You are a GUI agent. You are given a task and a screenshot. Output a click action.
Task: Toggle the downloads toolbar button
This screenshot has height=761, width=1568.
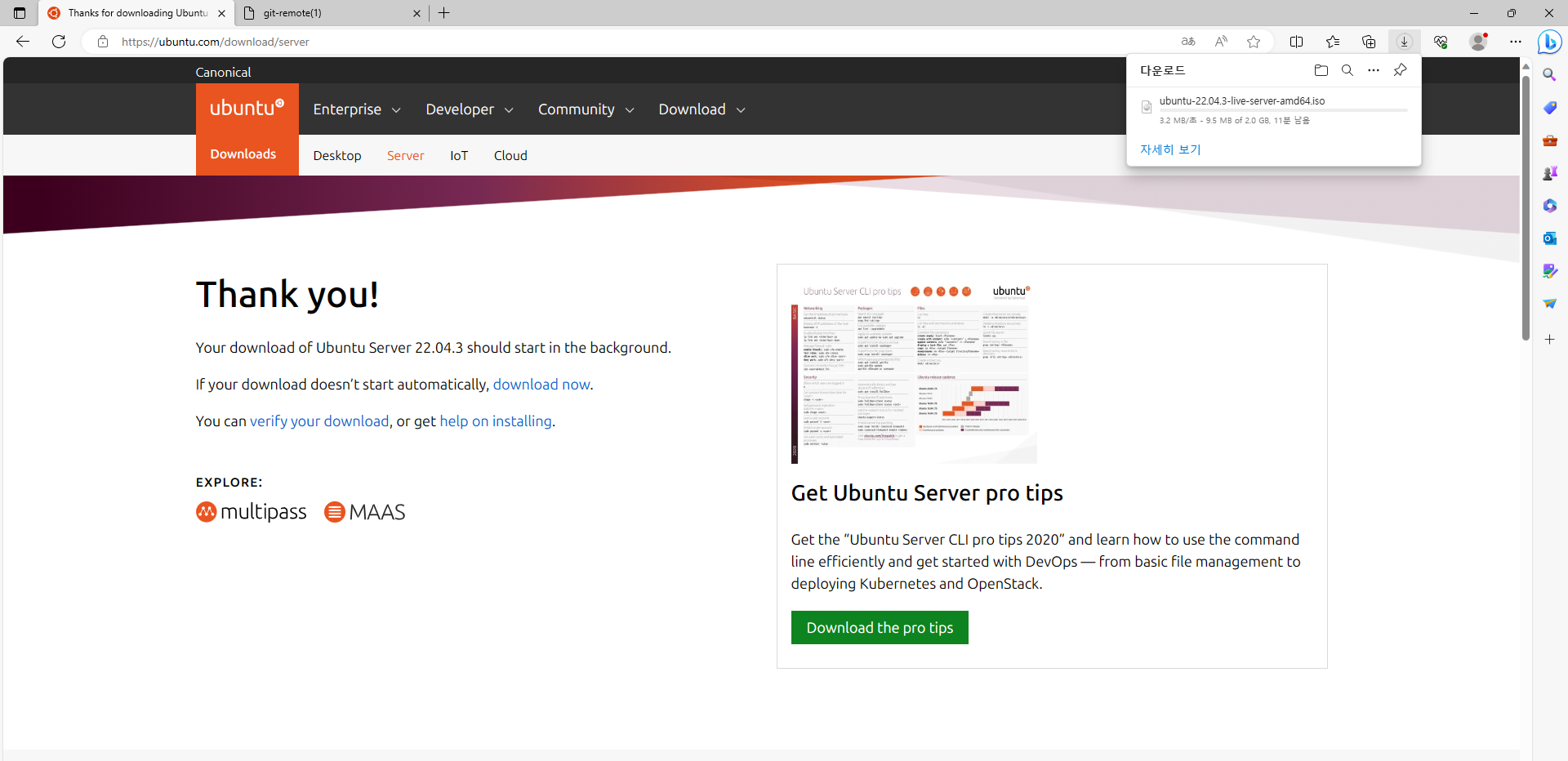point(1405,42)
